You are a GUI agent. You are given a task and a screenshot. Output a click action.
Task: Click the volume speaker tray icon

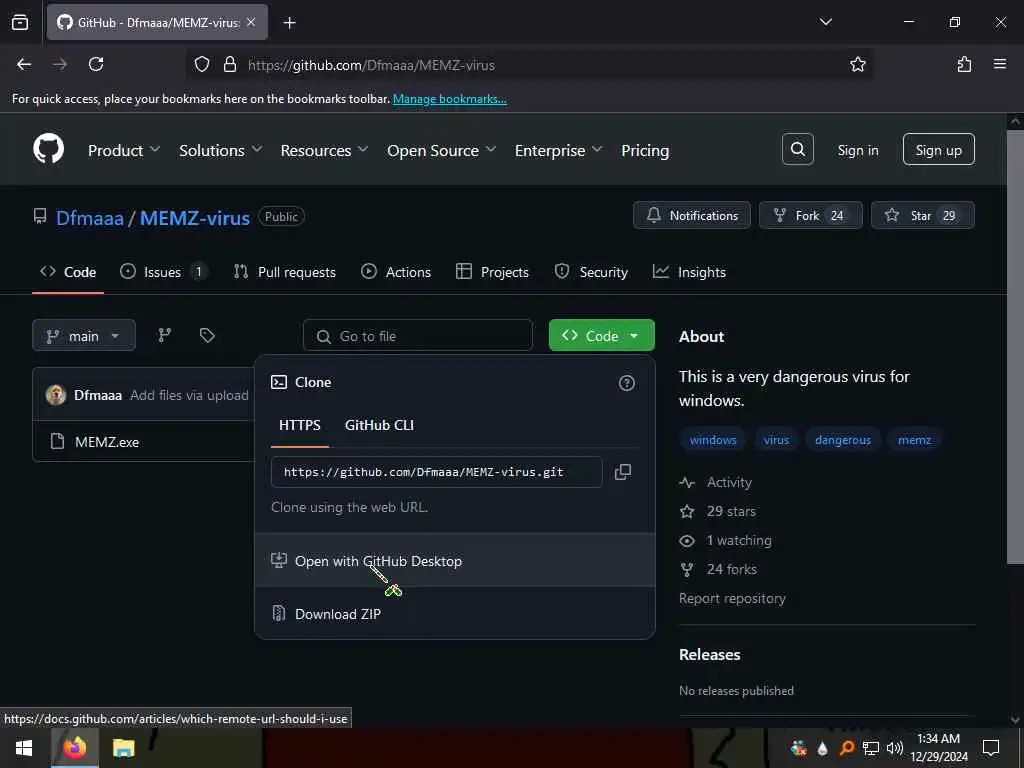click(895, 748)
